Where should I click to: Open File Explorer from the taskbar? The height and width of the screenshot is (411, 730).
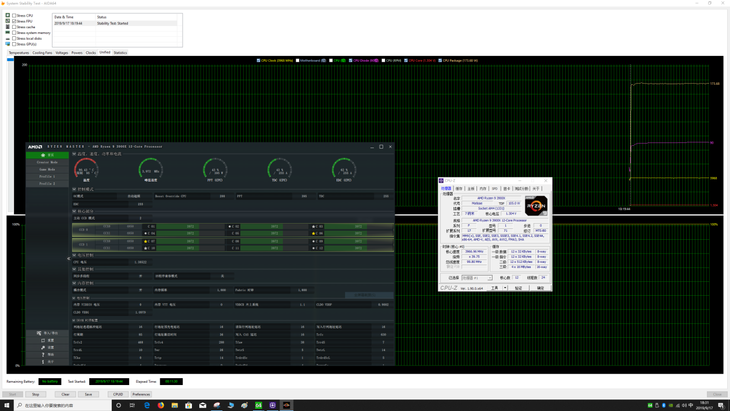click(175, 405)
